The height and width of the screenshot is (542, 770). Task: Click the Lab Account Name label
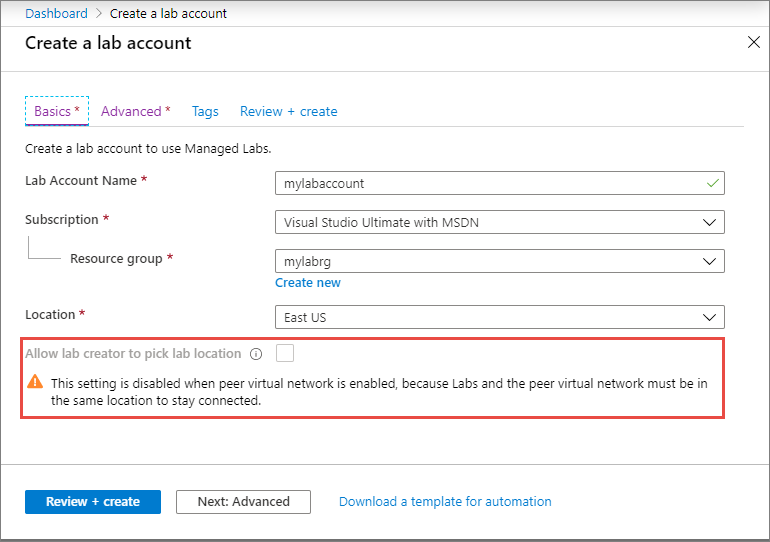81,181
